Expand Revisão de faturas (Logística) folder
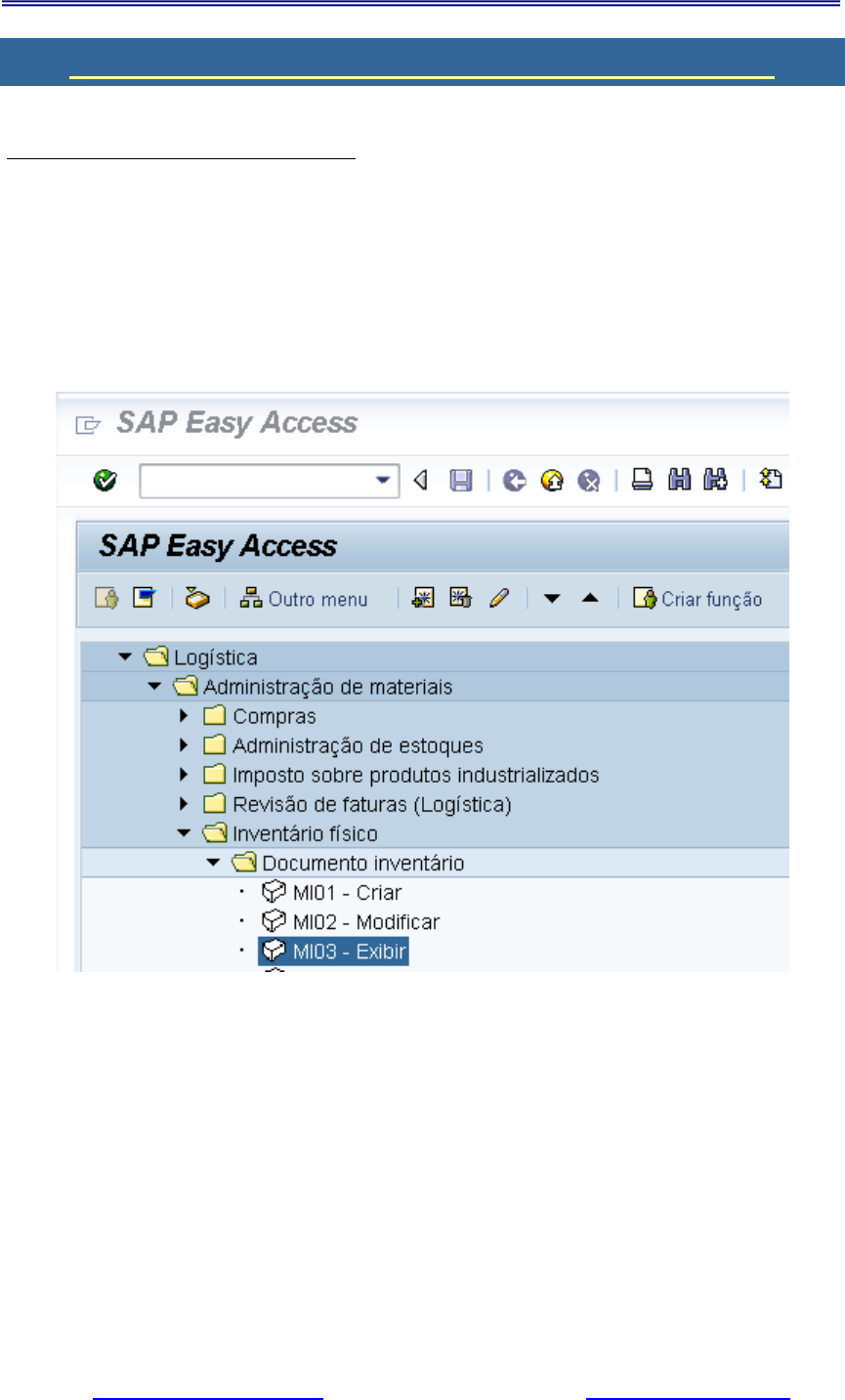Viewport: 845px width, 1400px height. 184,804
